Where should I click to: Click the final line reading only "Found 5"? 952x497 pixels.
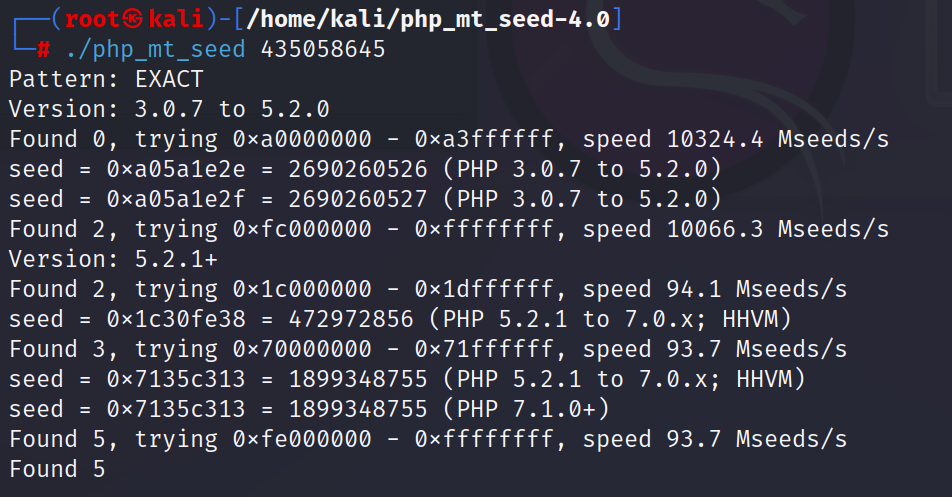(57, 469)
